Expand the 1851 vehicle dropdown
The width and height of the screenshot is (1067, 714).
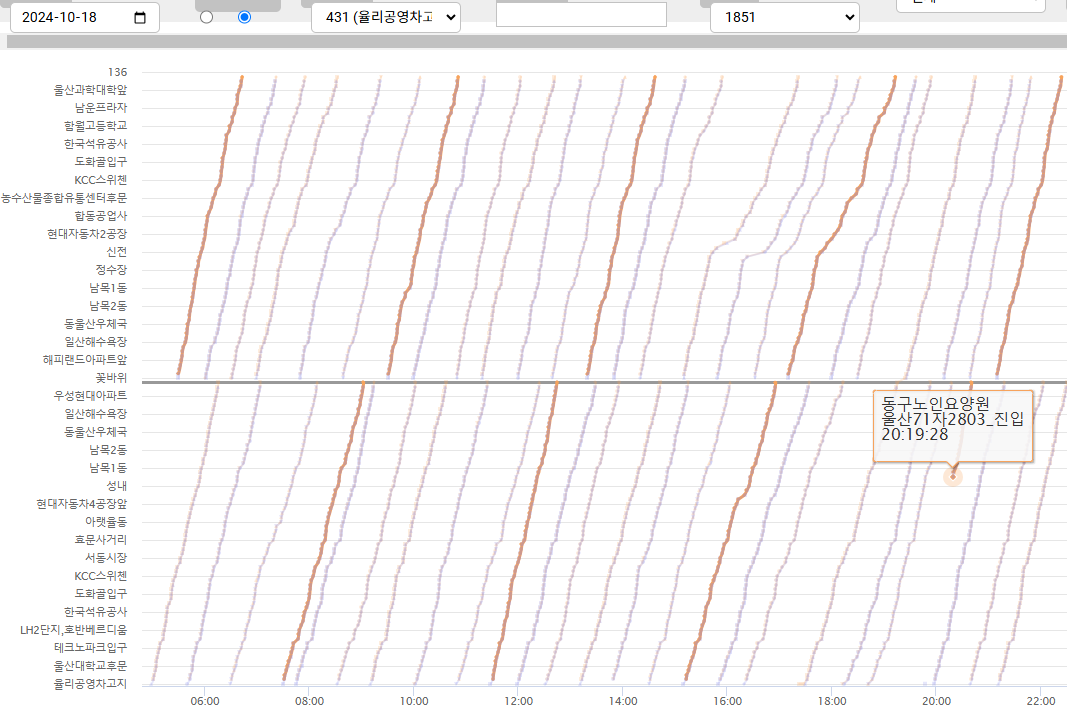(x=784, y=18)
